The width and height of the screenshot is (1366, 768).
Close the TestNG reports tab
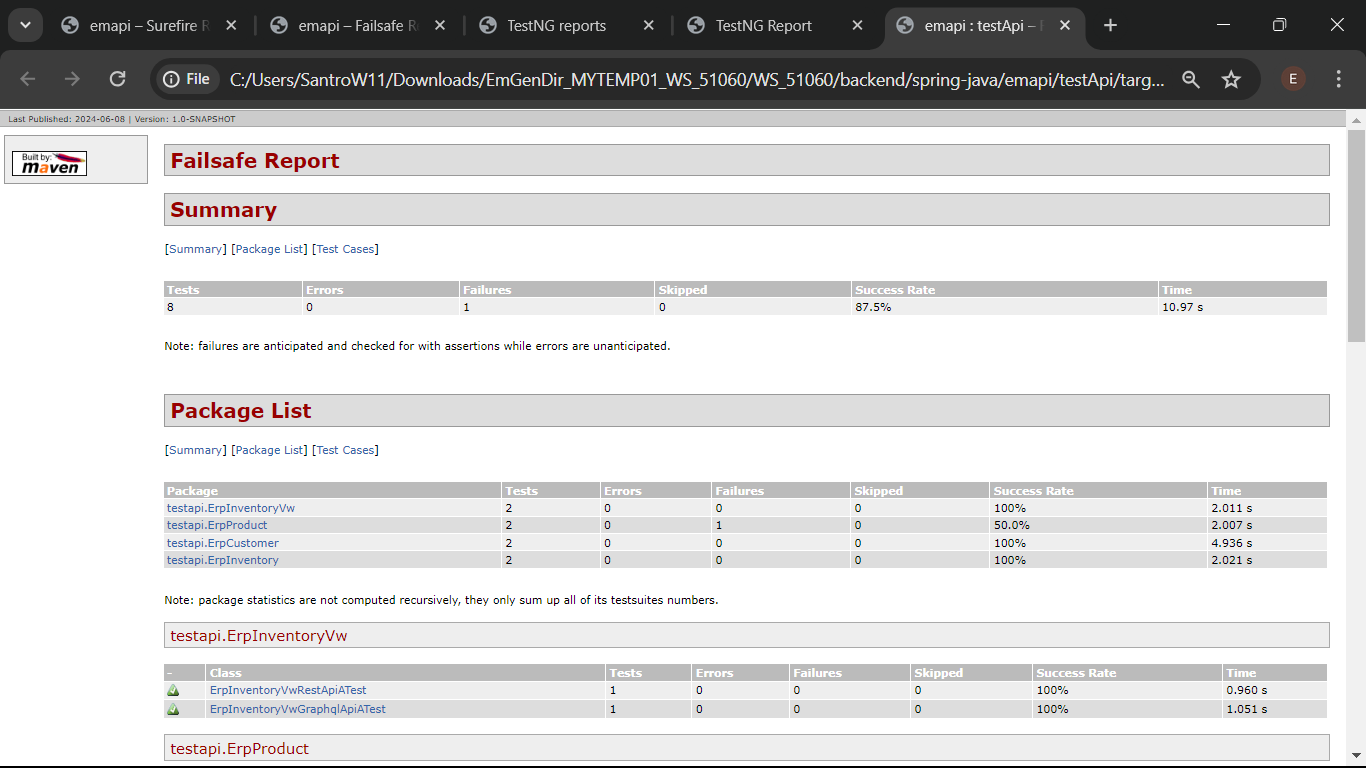point(649,25)
